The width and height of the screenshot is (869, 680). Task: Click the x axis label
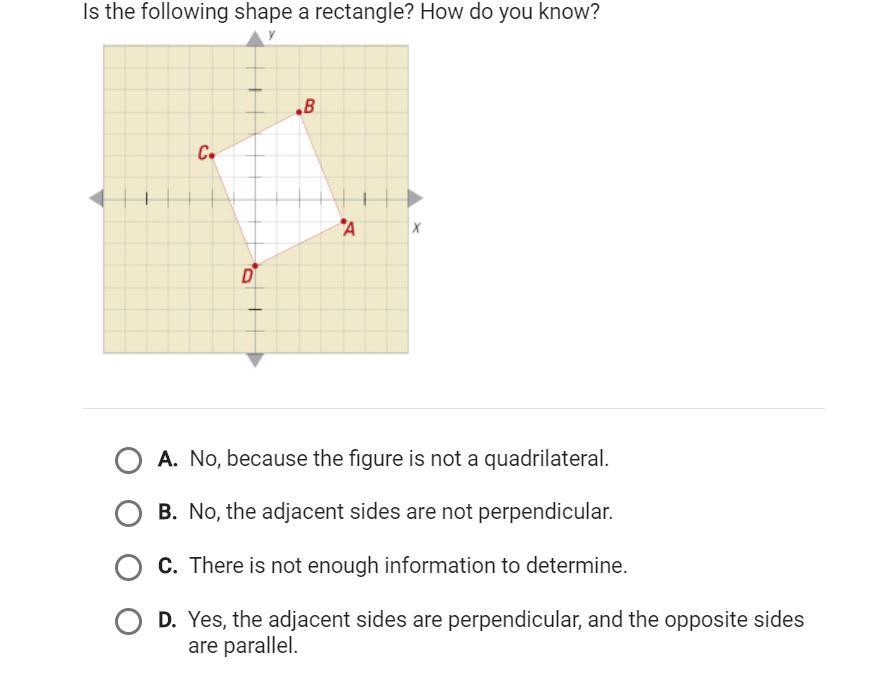pyautogui.click(x=416, y=228)
